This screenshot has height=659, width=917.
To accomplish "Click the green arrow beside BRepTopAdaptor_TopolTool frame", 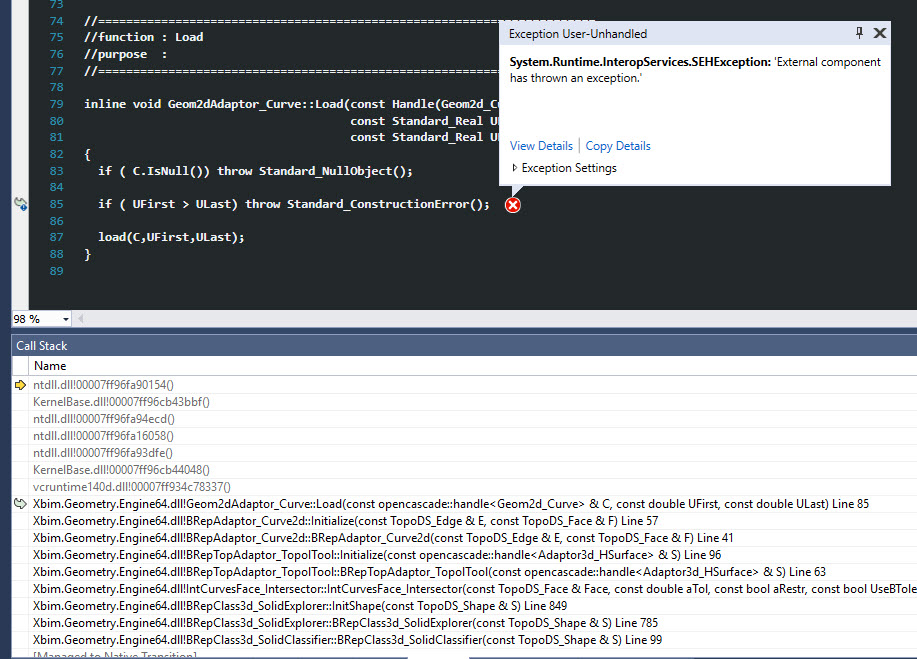I will (22, 572).
